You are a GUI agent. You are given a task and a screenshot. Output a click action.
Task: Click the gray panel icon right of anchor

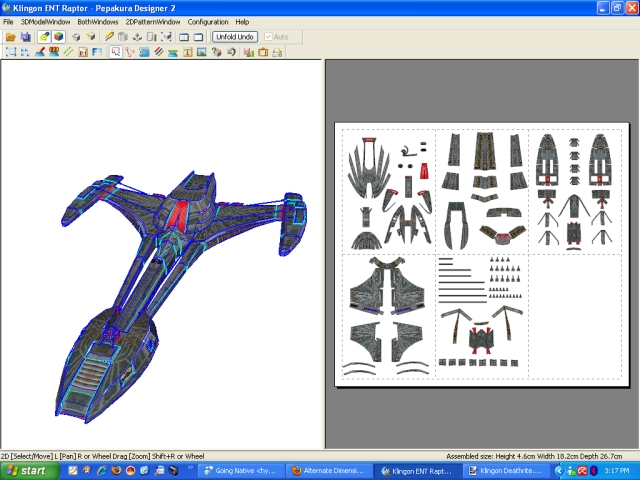(x=151, y=37)
